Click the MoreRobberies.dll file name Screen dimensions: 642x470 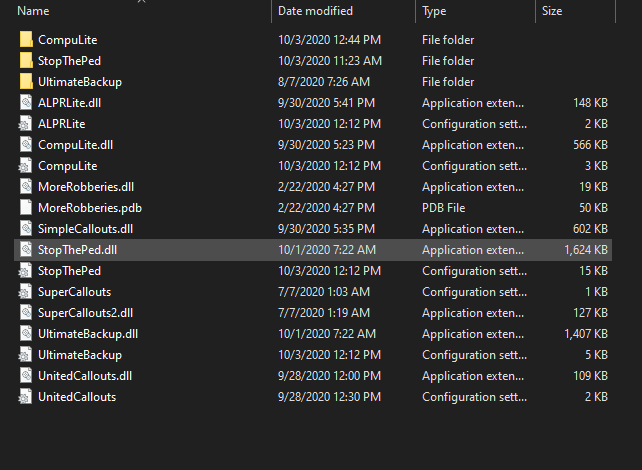coord(84,187)
